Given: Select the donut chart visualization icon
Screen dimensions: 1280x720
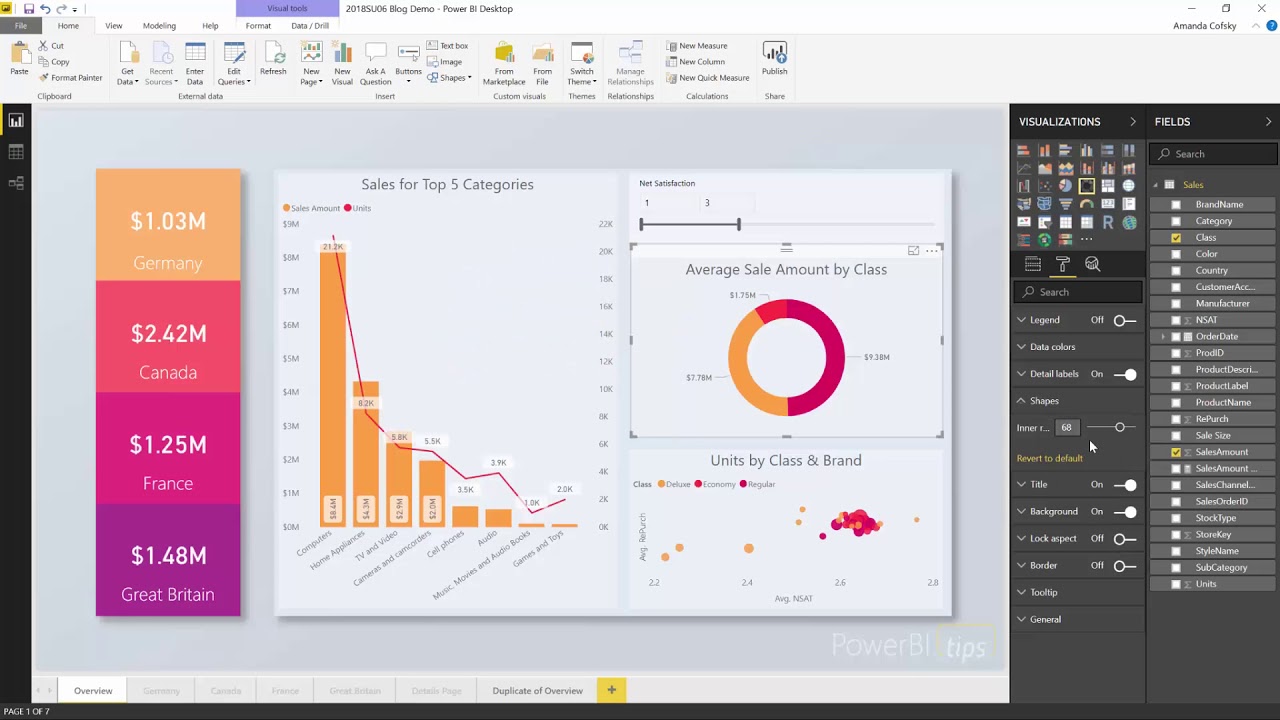Looking at the screenshot, I should 1087,186.
